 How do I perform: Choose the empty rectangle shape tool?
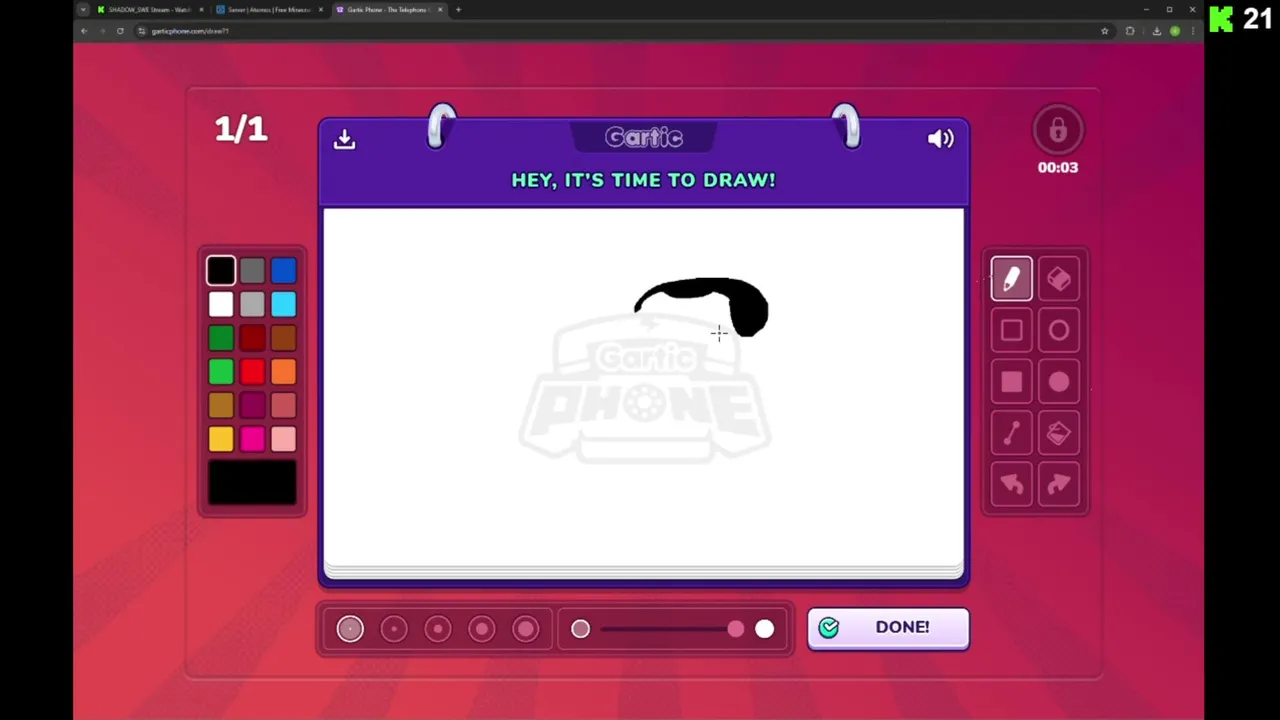point(1011,331)
